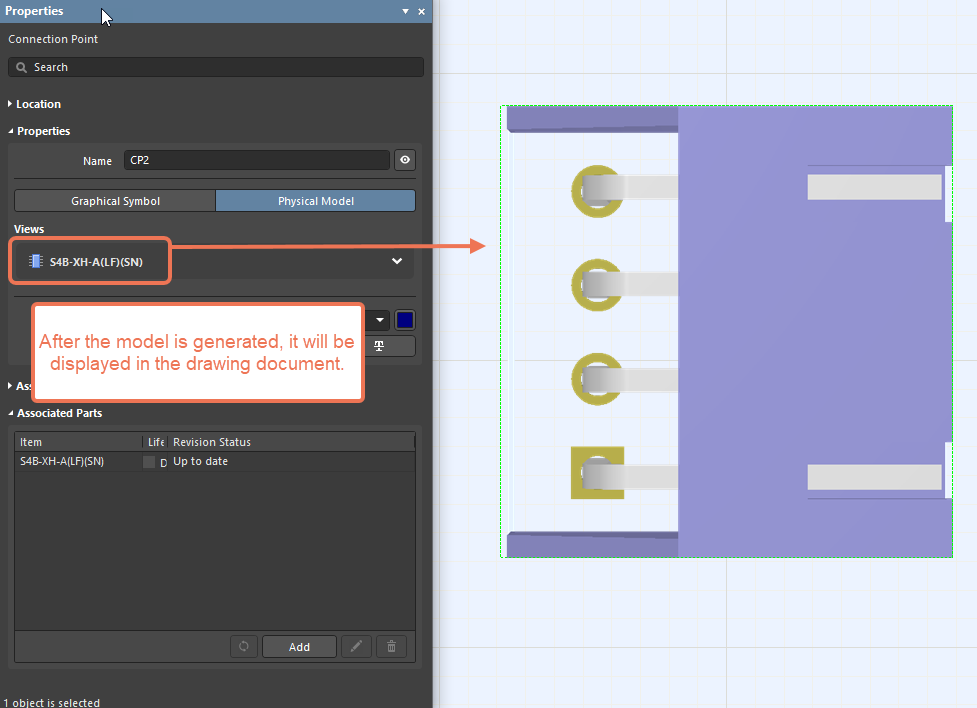The image size is (977, 708).
Task: Expand the Views chevron dropdown
Action: point(397,261)
